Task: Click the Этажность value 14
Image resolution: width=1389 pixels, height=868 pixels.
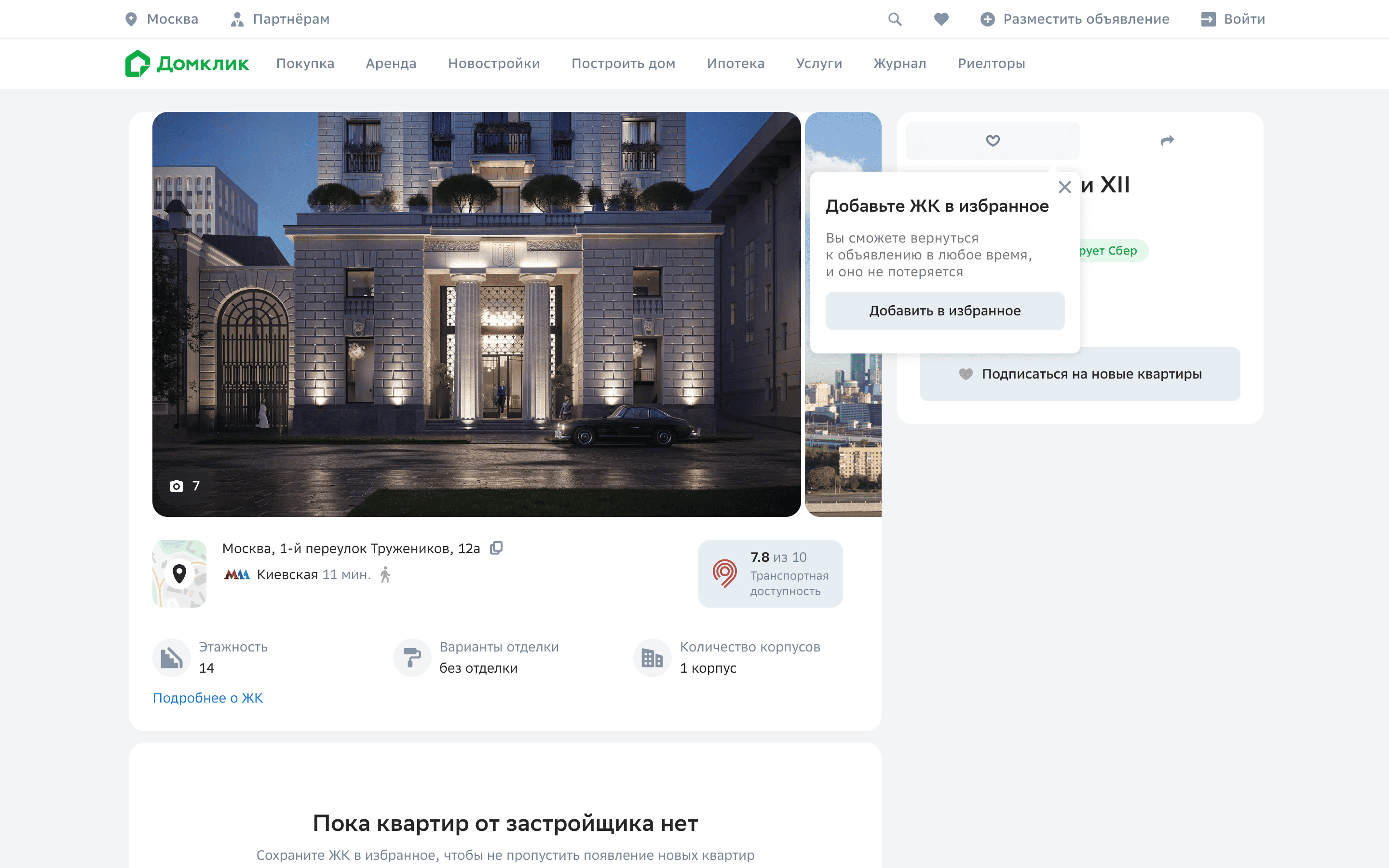Action: click(206, 668)
